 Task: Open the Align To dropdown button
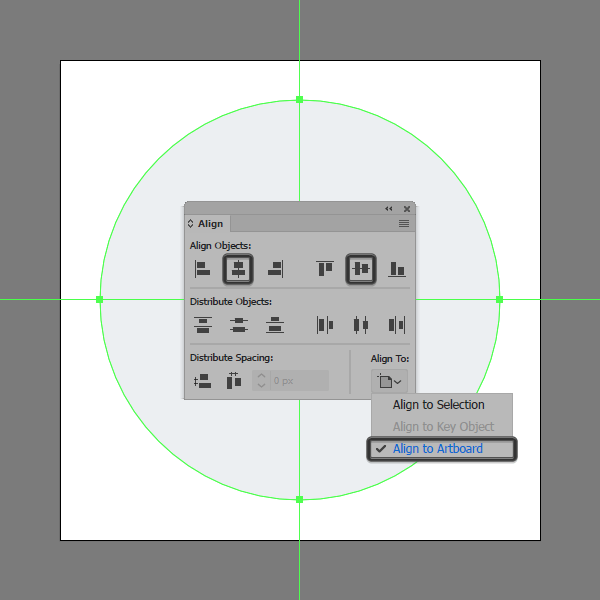click(389, 381)
